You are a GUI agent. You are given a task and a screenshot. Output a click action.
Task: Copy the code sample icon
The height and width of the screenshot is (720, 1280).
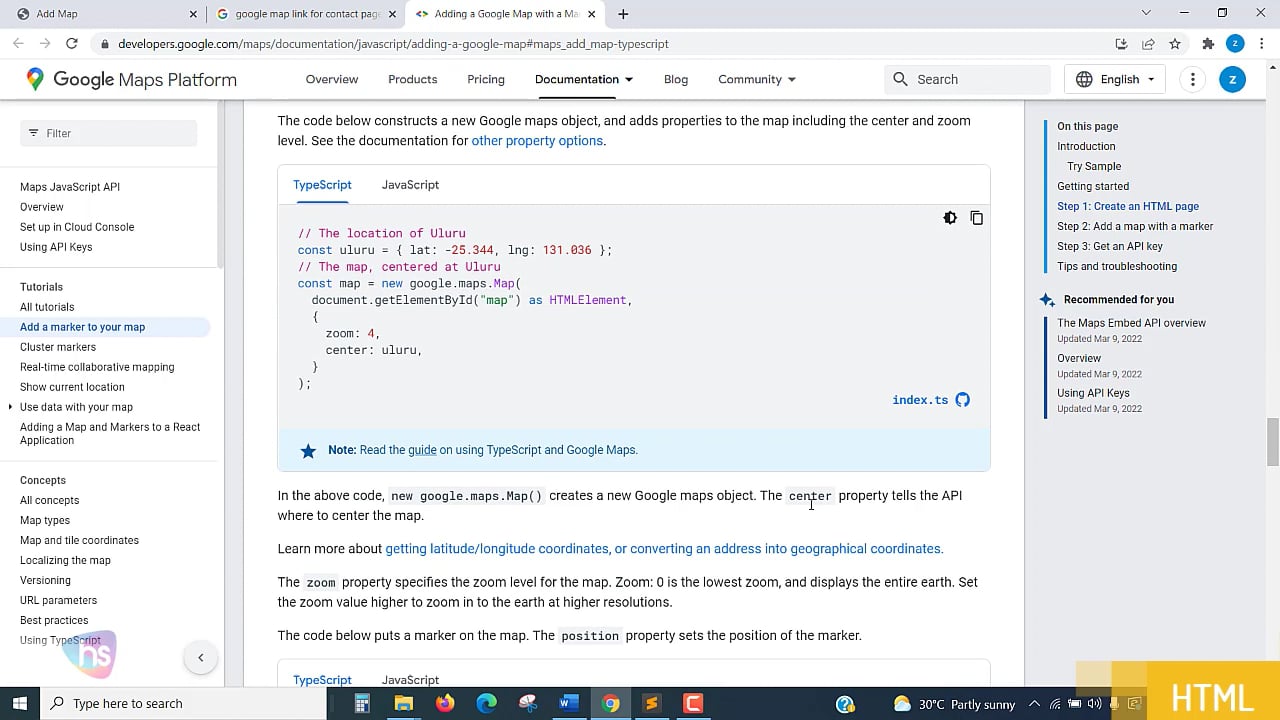pos(977,218)
